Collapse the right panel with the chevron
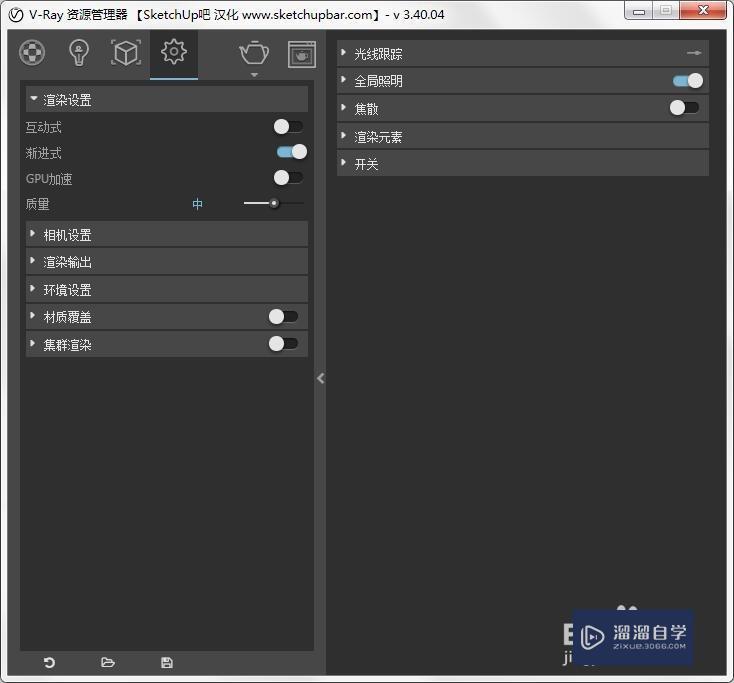 (x=321, y=378)
